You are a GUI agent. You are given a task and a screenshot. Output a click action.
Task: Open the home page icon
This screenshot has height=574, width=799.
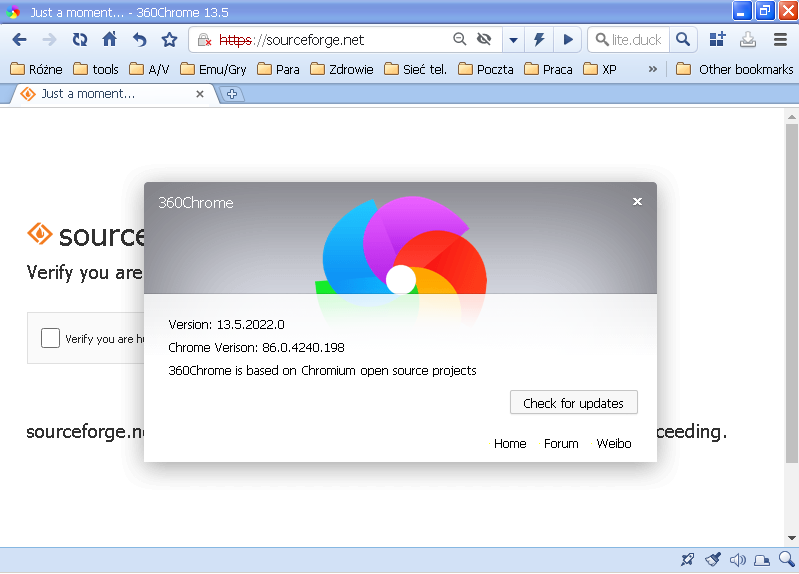click(x=110, y=39)
